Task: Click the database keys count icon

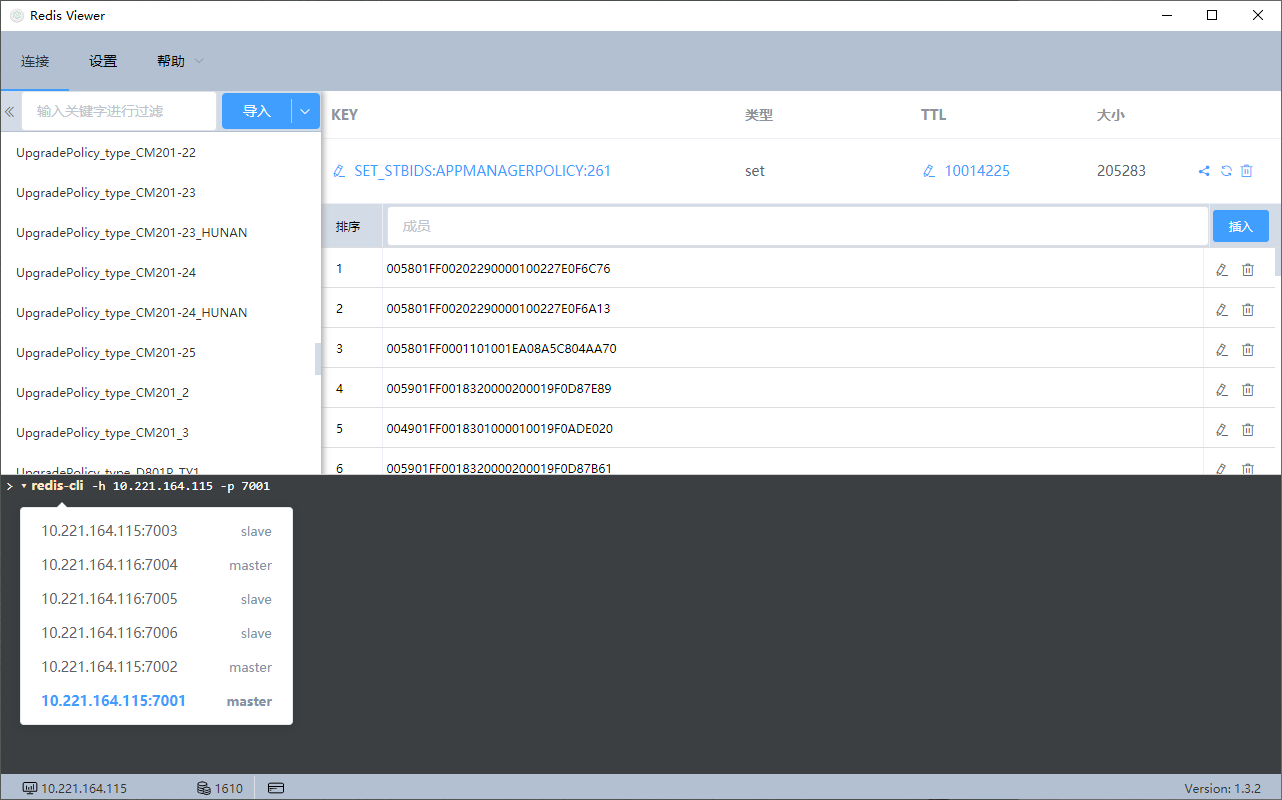Action: tap(203, 788)
